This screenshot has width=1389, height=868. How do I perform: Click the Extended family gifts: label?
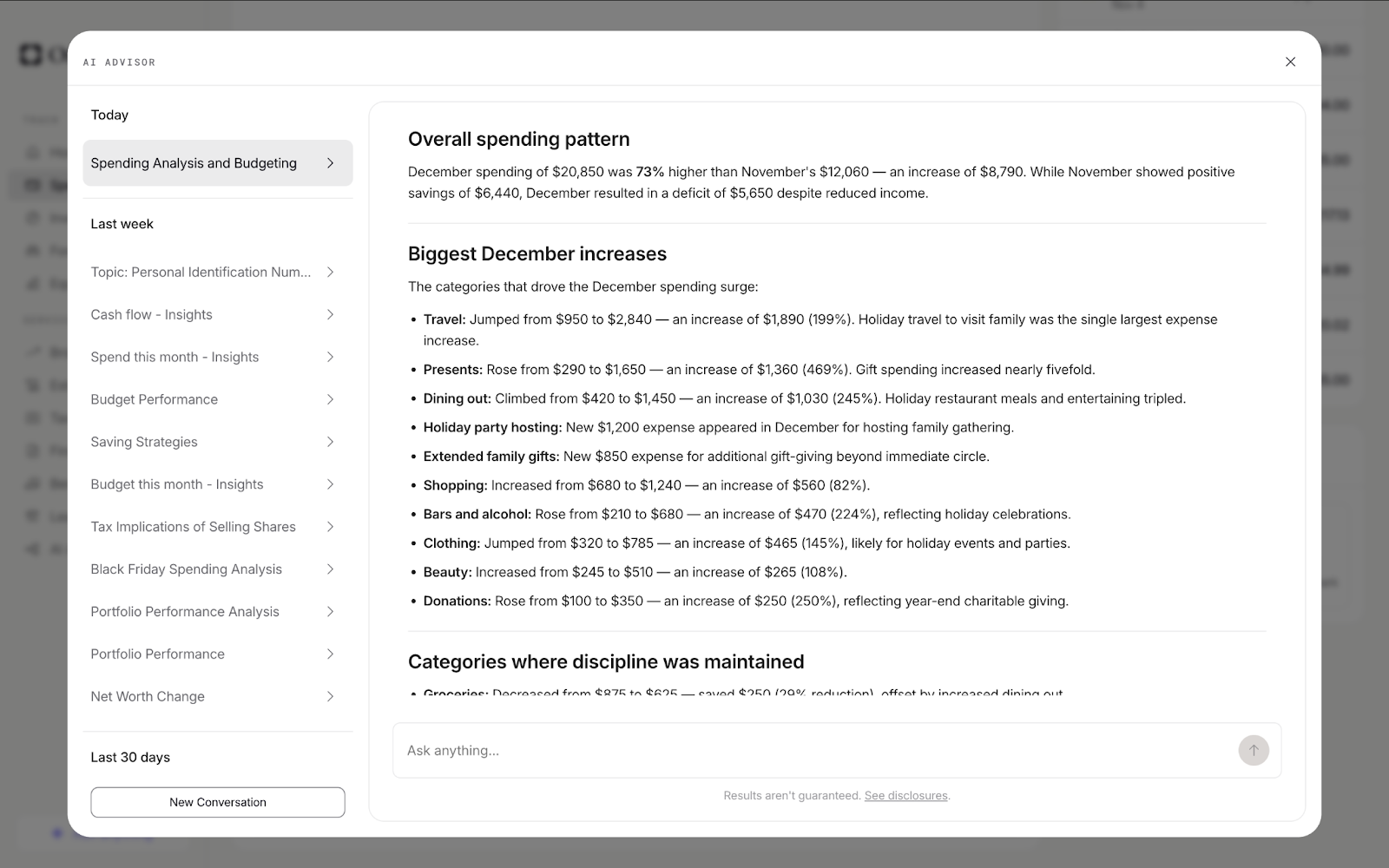click(491, 457)
